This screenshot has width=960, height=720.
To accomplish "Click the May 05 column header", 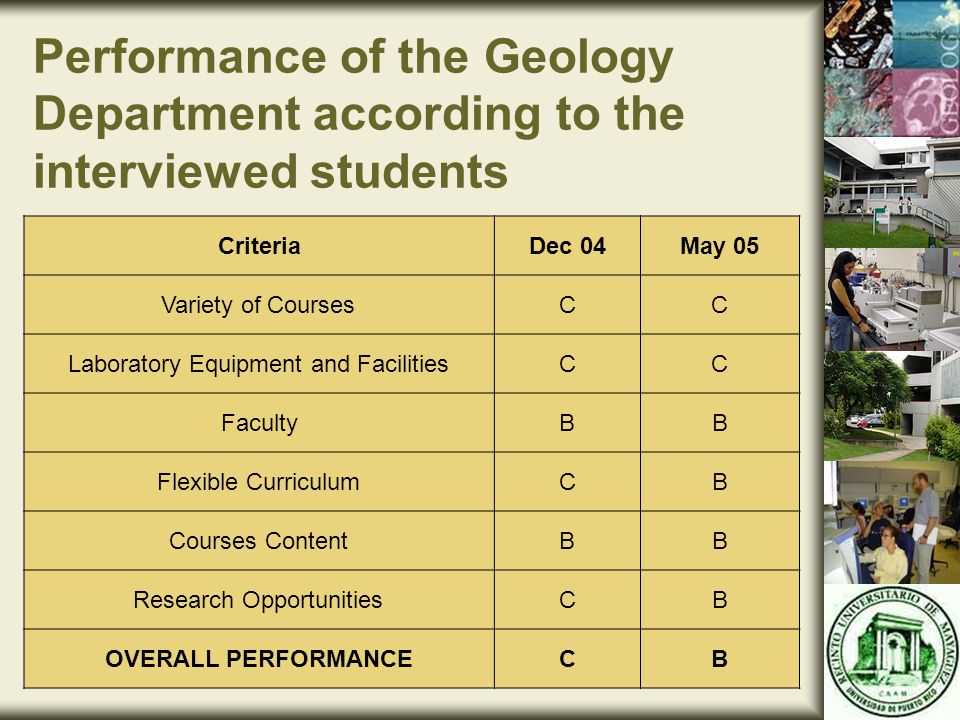I will pyautogui.click(x=720, y=246).
